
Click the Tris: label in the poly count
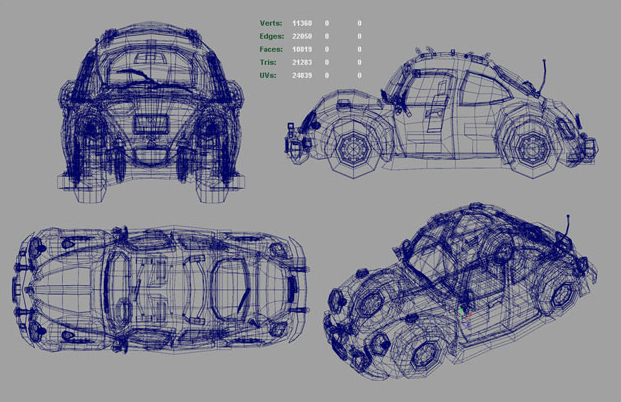tap(268, 63)
